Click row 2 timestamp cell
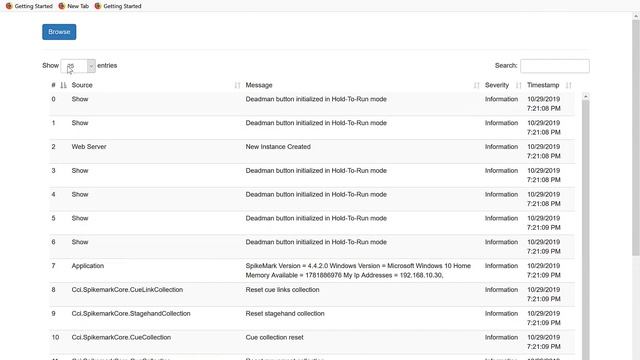 click(544, 151)
